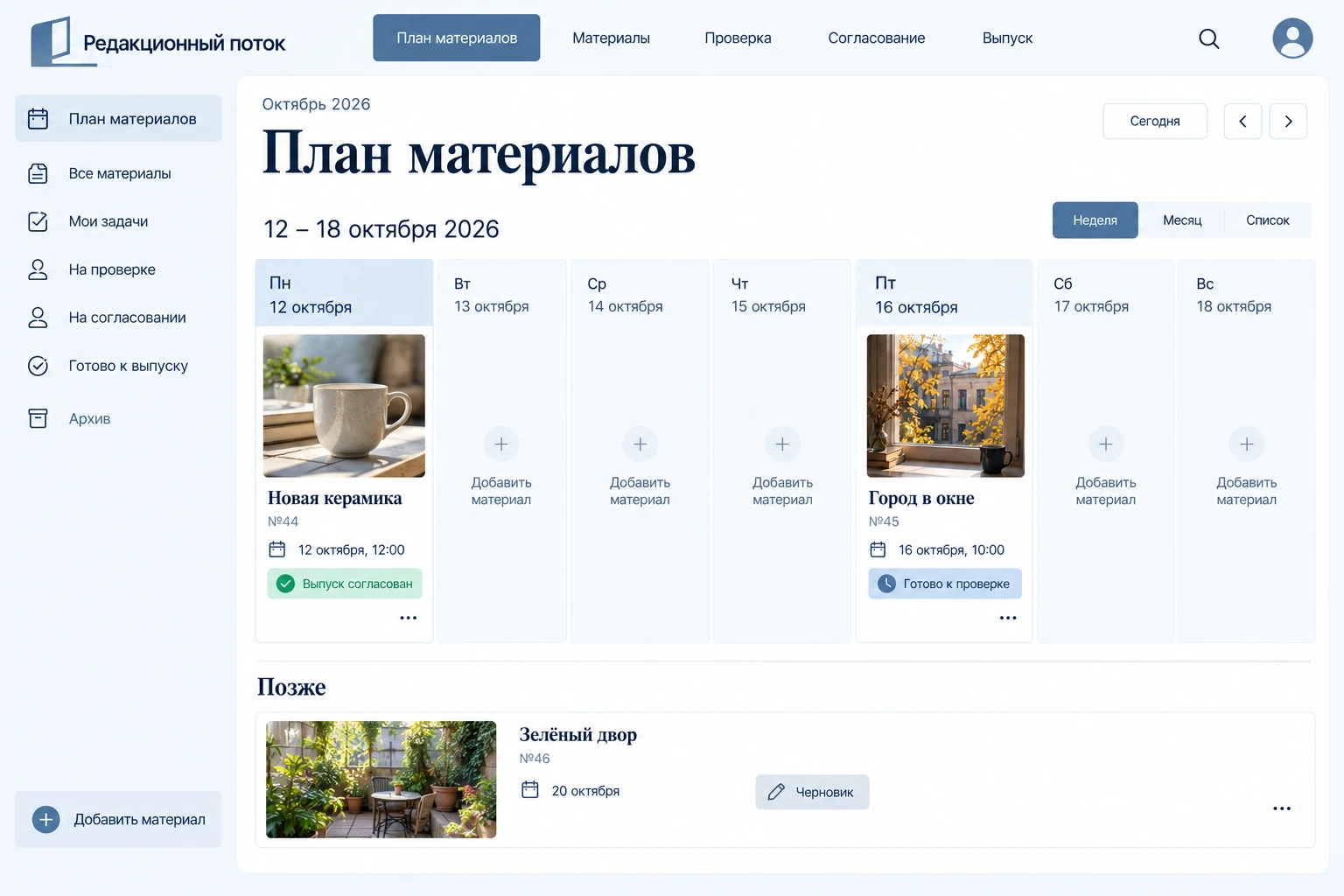Open the more-options menu for Зелёный двор

tap(1282, 808)
